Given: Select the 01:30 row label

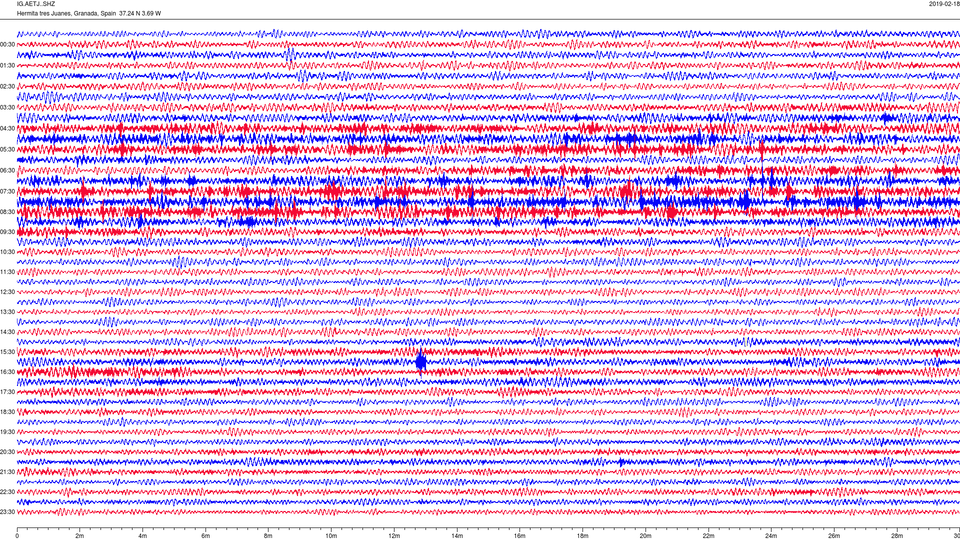Looking at the screenshot, I should click(7, 66).
